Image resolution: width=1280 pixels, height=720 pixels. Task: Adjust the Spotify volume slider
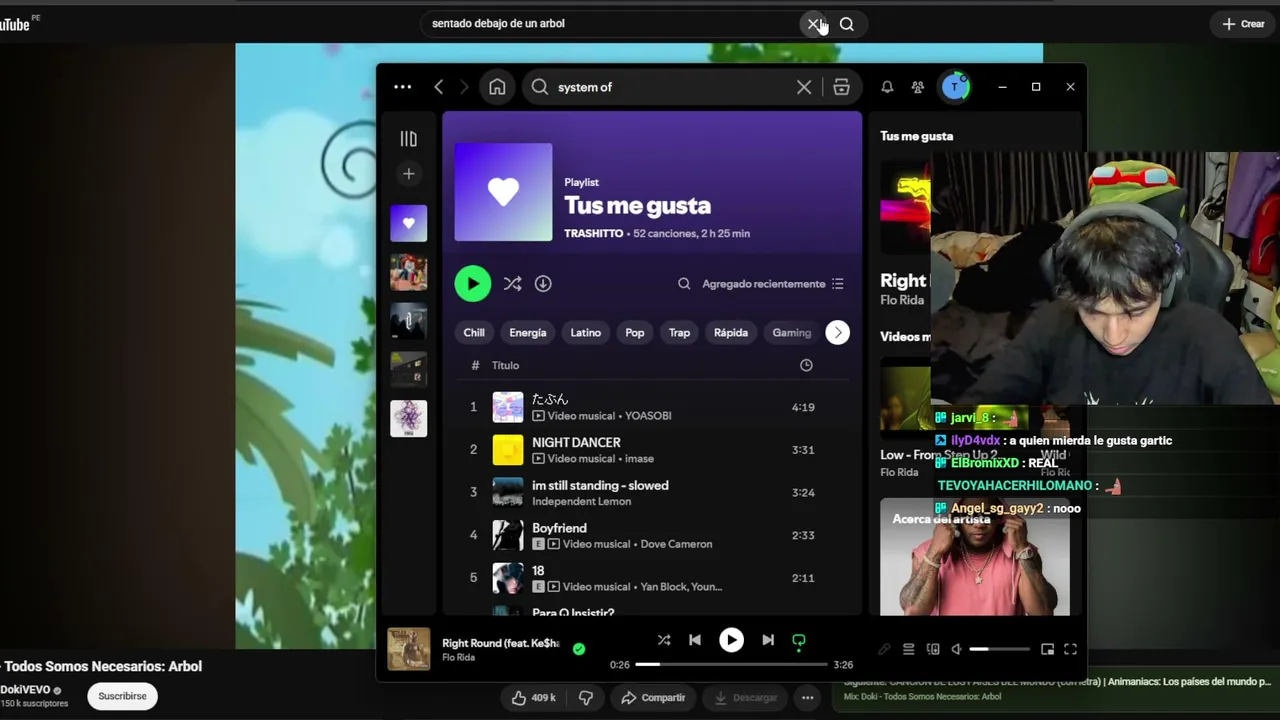(x=999, y=649)
